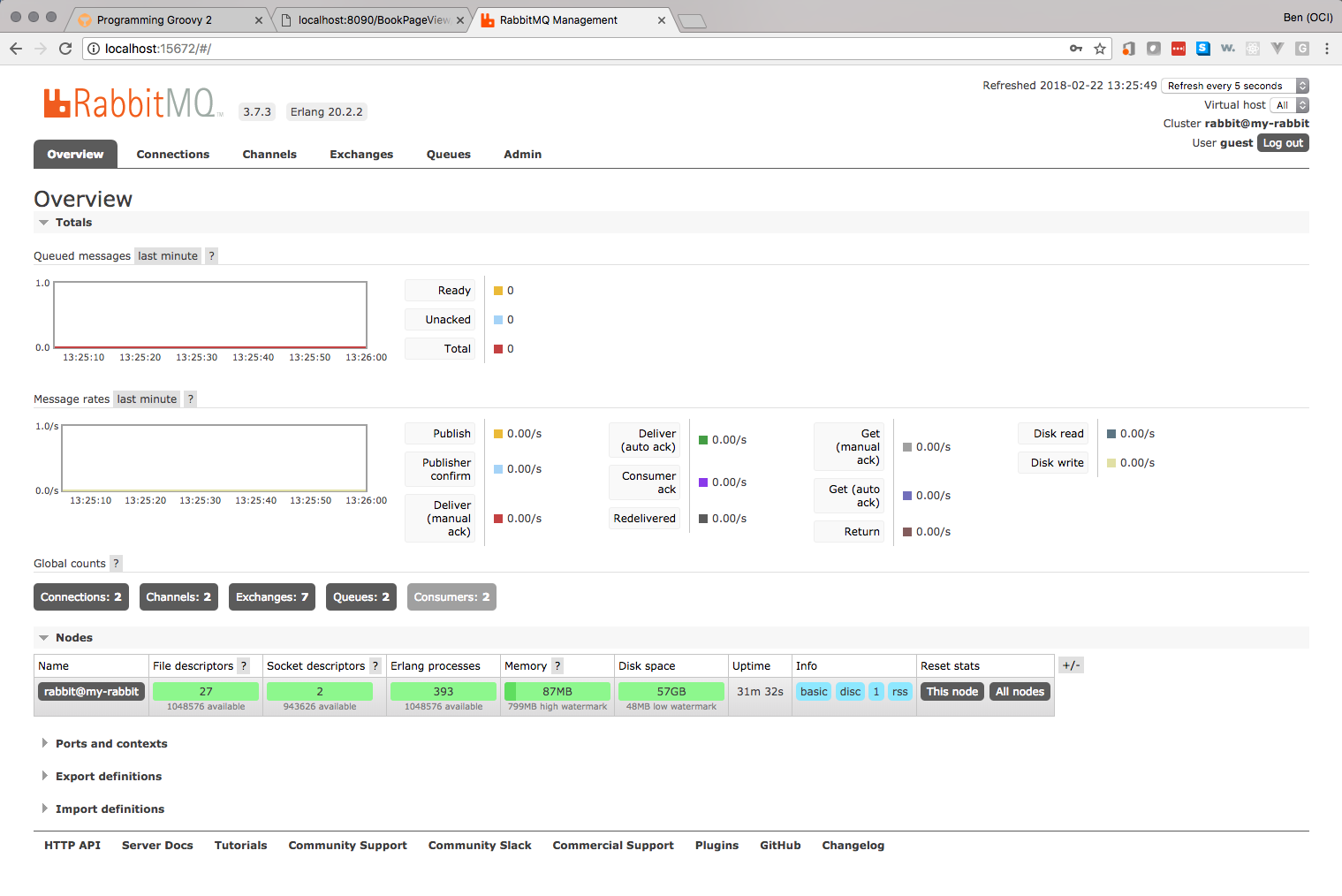Viewport: 1342px width, 896px height.
Task: Close the RabbitMQ Management tab
Action: 662,20
